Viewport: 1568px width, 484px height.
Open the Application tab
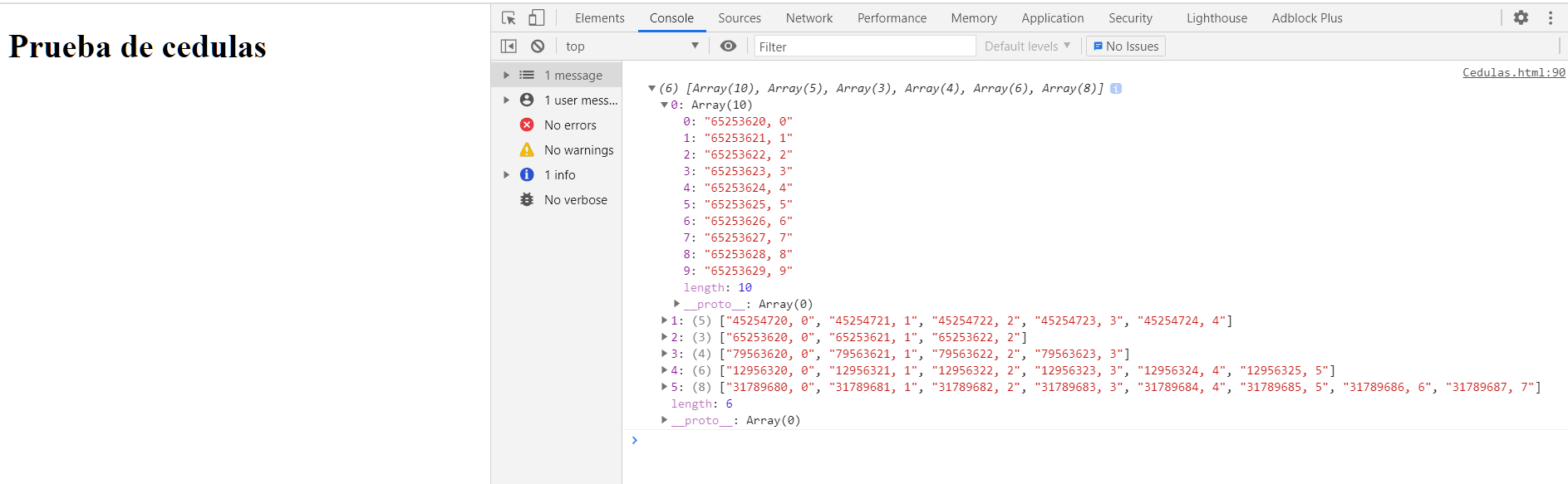[1053, 18]
